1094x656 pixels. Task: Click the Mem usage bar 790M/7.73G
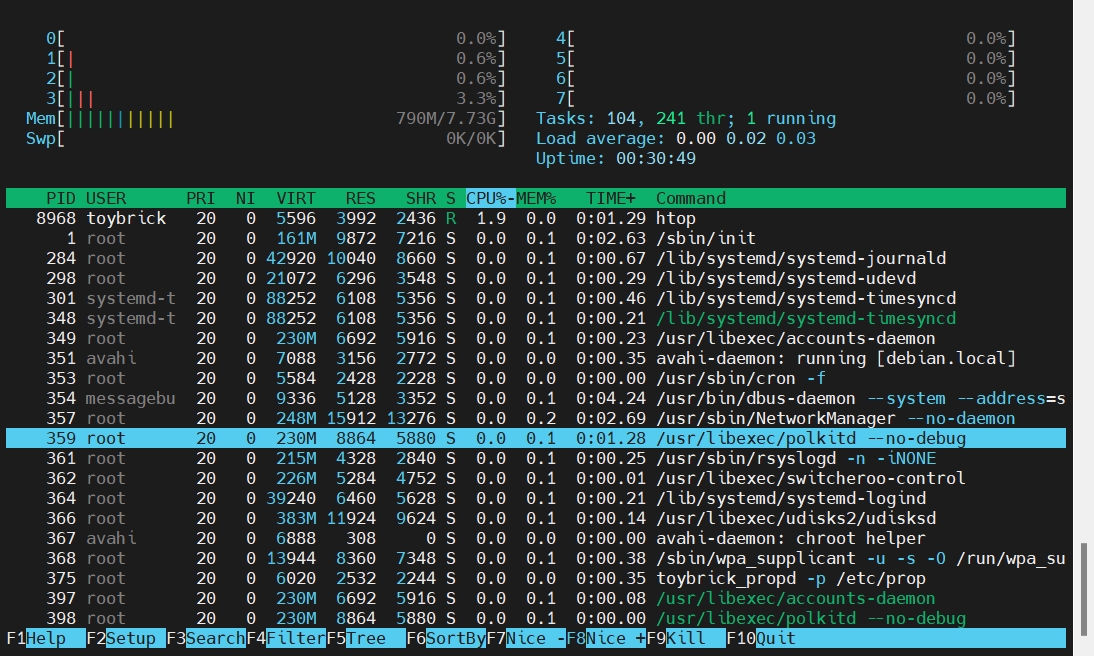point(266,119)
